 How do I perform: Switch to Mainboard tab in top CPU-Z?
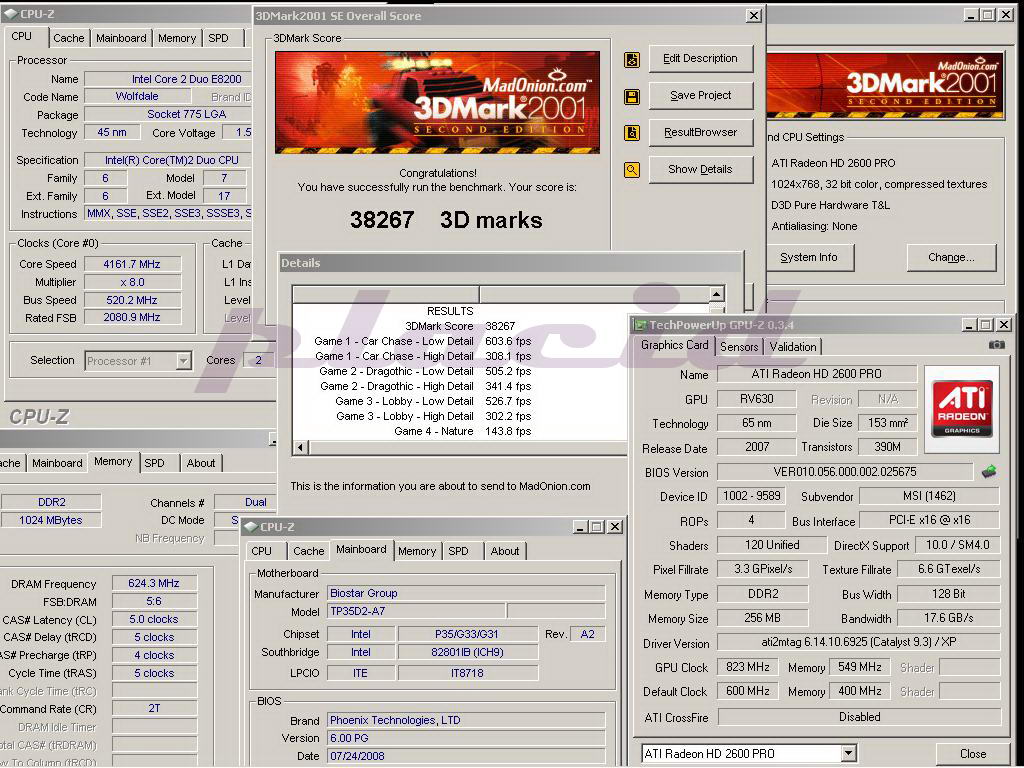click(121, 38)
